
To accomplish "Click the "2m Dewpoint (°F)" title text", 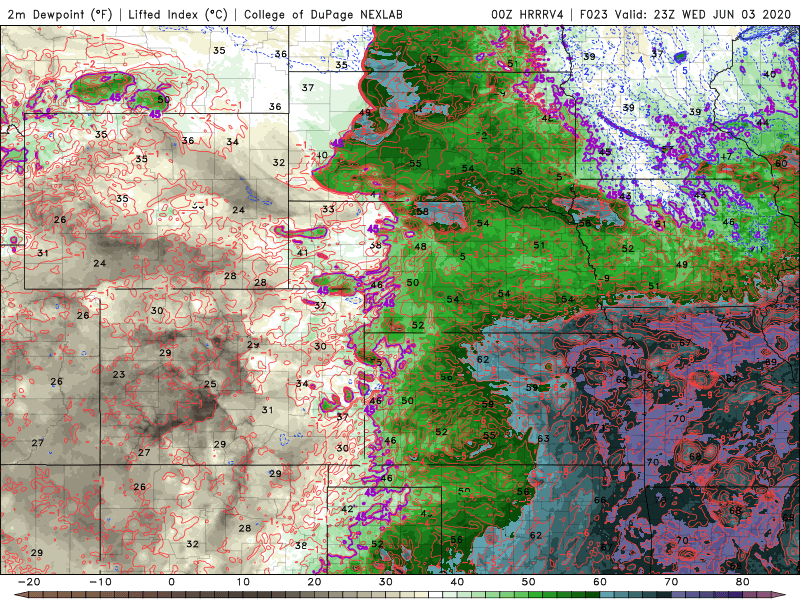I will click(59, 14).
